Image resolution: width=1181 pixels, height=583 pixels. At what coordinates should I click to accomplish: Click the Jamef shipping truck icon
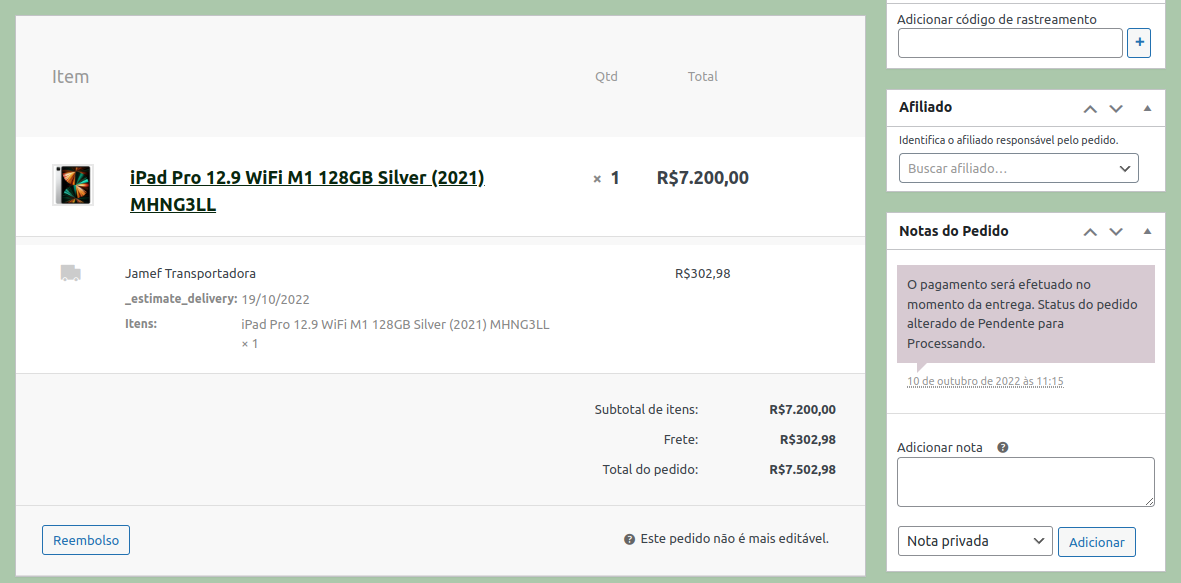[x=70, y=273]
